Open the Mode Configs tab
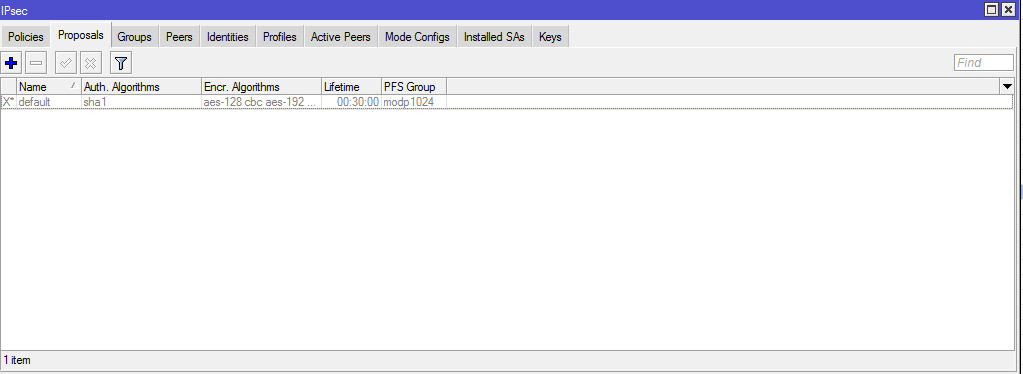This screenshot has width=1023, height=374. tap(418, 37)
